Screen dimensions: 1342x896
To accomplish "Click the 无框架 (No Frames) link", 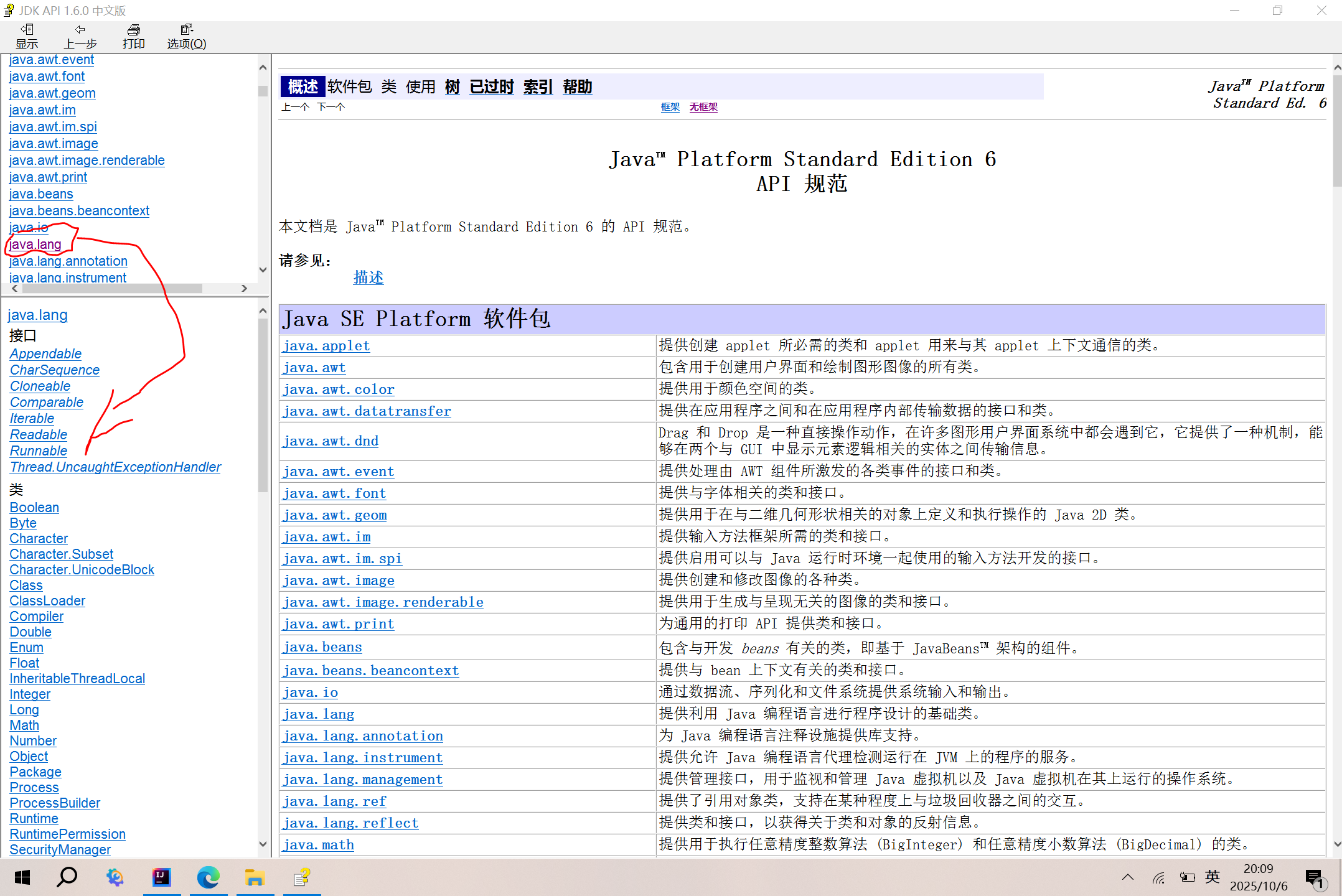I will pyautogui.click(x=703, y=107).
